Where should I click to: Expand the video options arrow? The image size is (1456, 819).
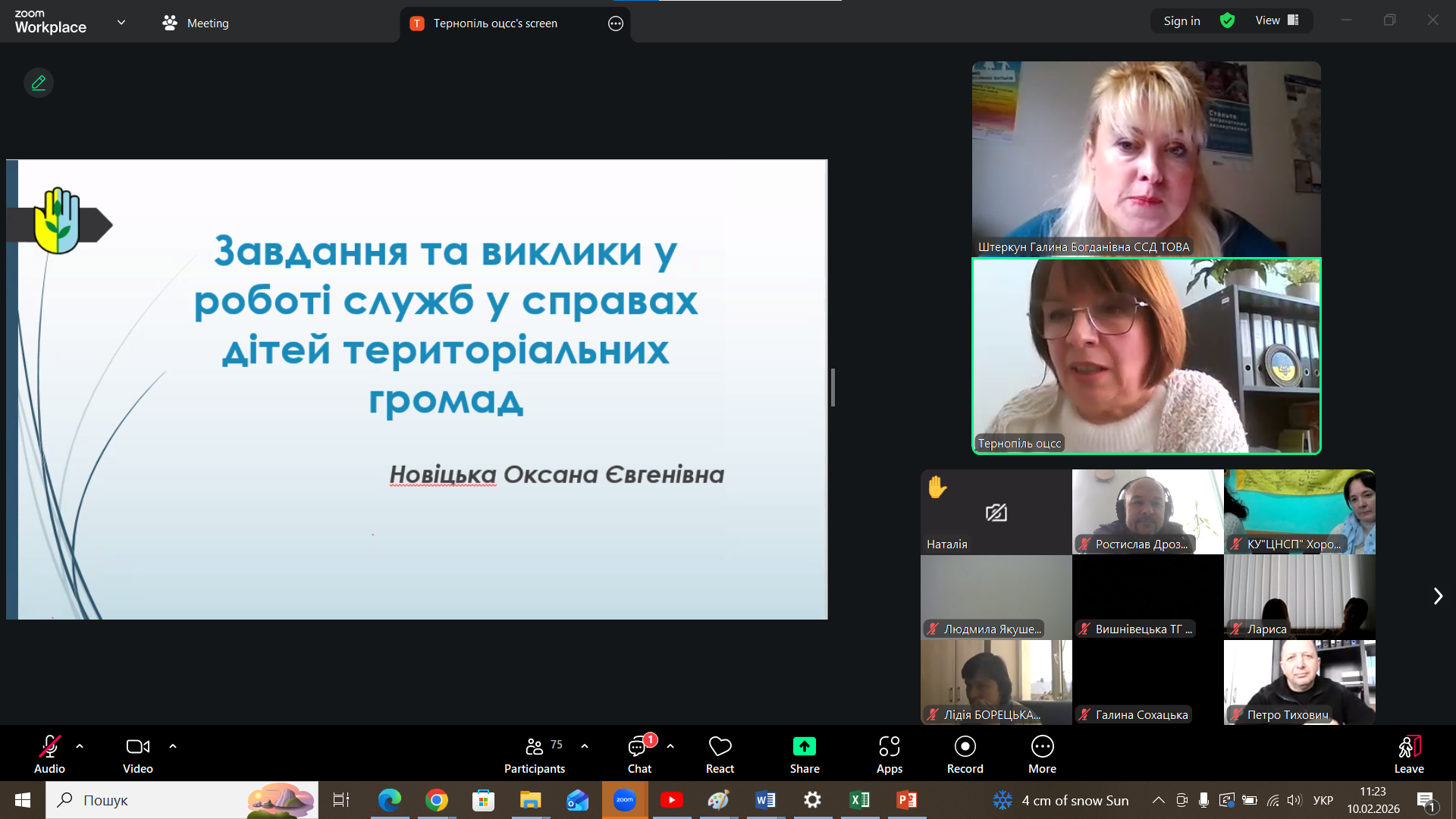173,746
